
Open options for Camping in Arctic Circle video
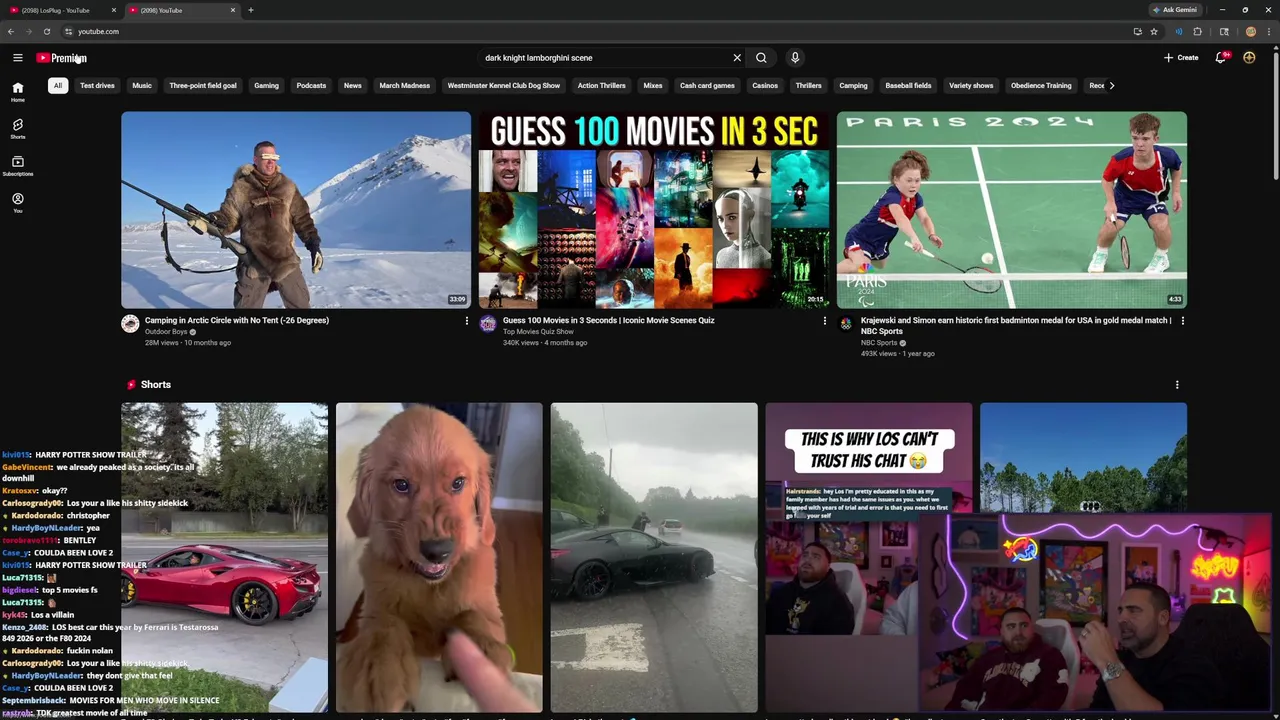pyautogui.click(x=466, y=321)
